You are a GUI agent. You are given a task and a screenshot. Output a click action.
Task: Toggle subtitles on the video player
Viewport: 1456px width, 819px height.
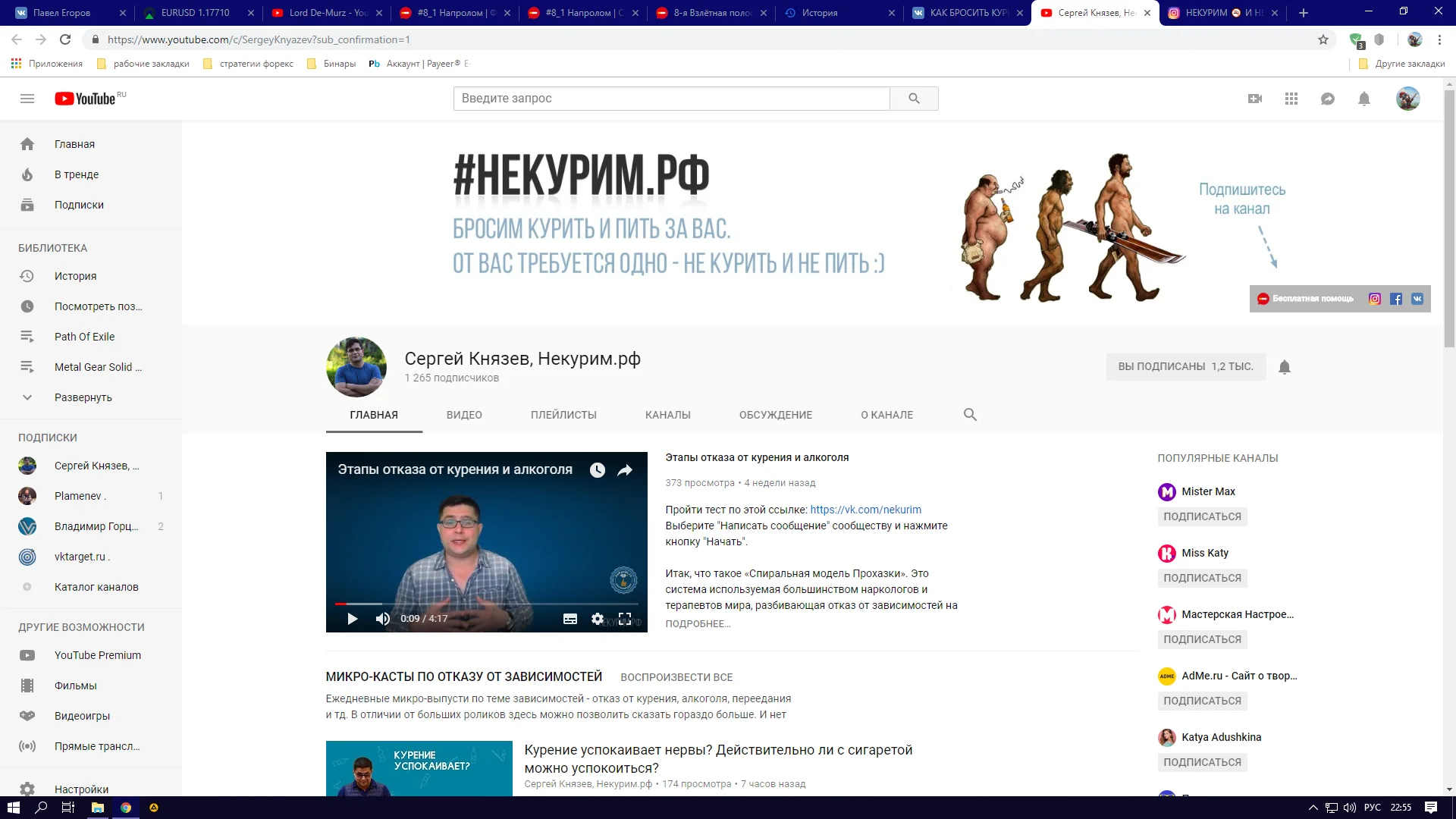[570, 619]
